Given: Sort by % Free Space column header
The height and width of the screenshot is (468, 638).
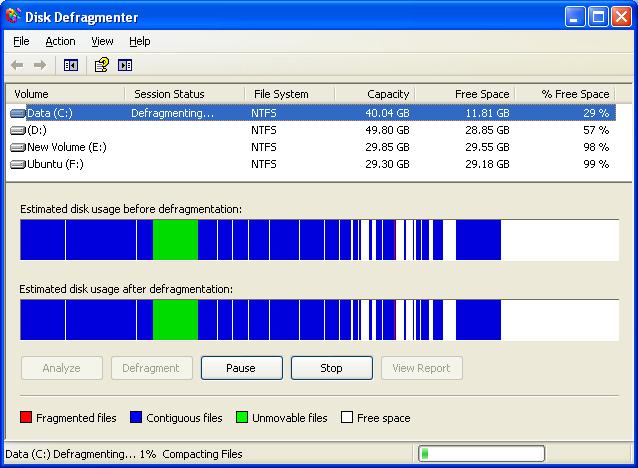Looking at the screenshot, I should 565,94.
